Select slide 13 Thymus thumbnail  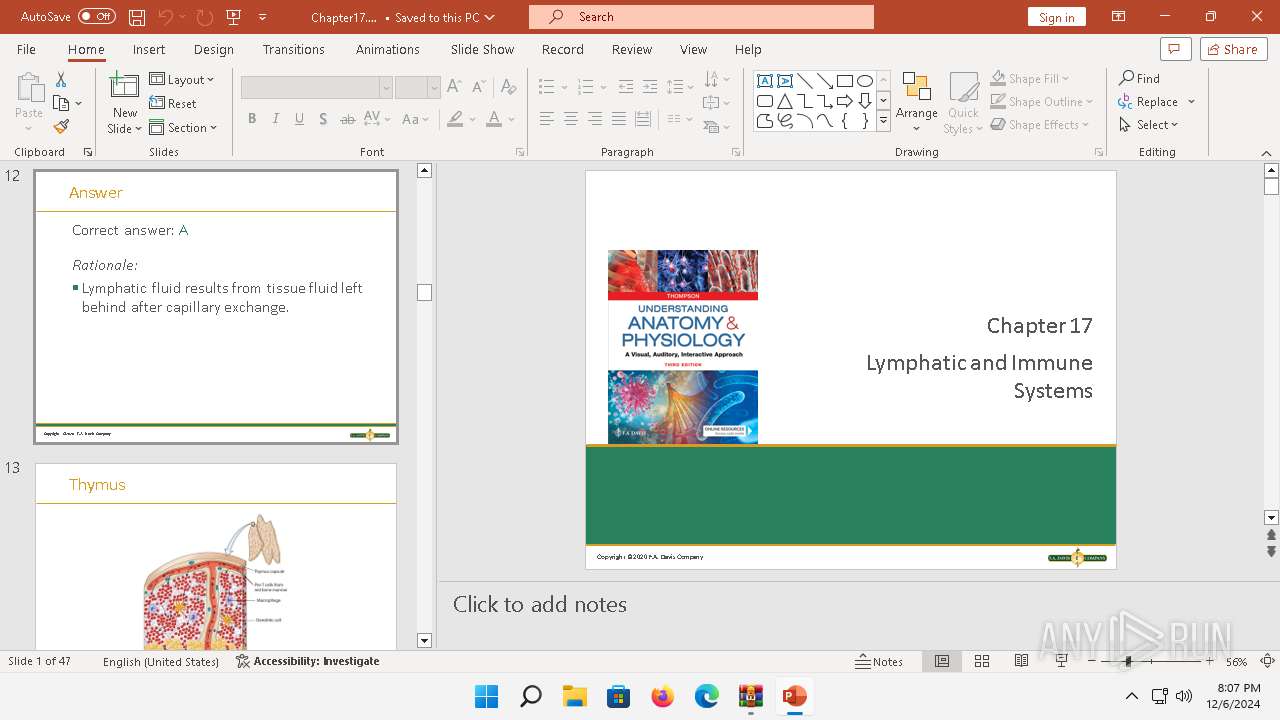click(216, 556)
